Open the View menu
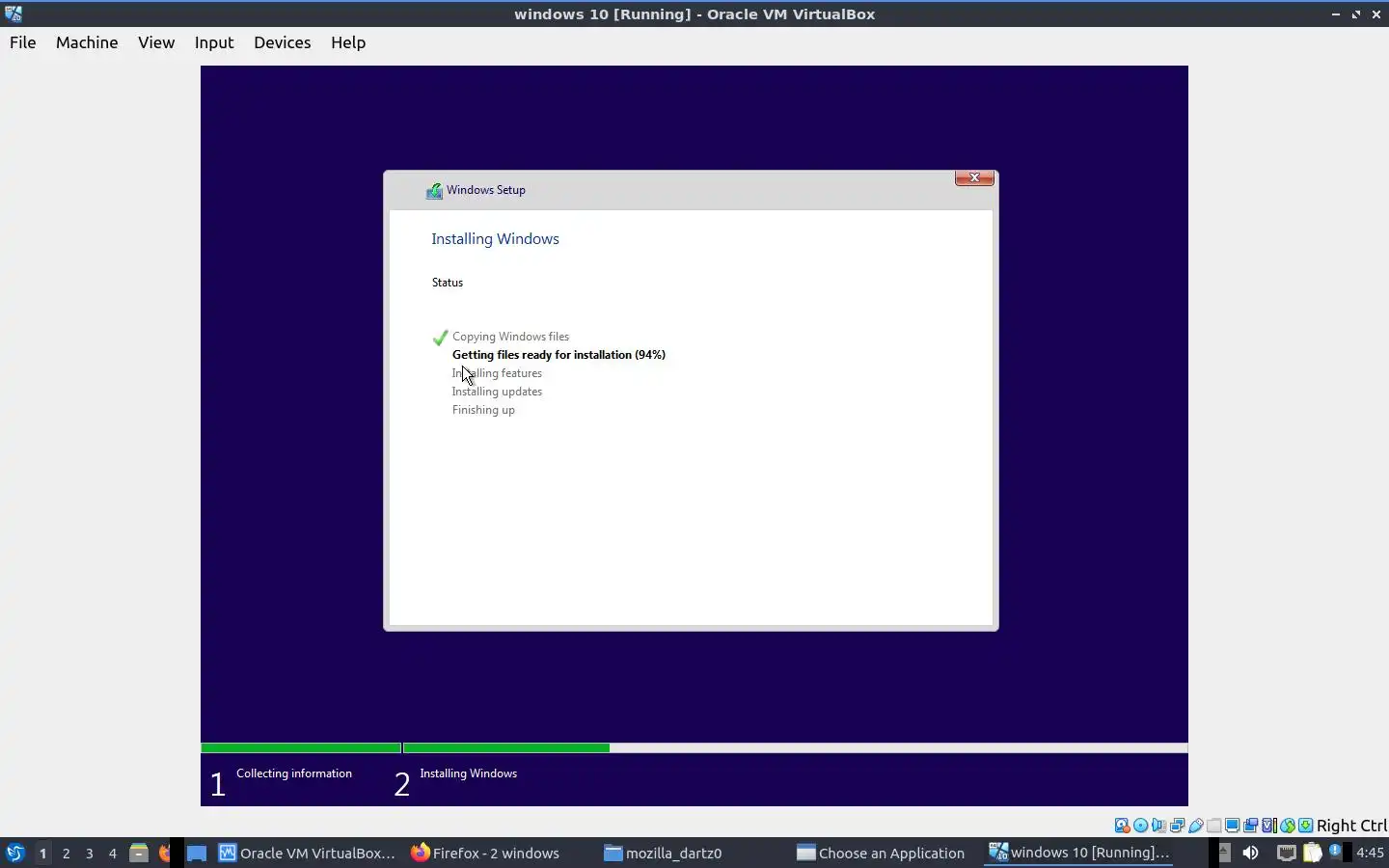 tap(156, 42)
